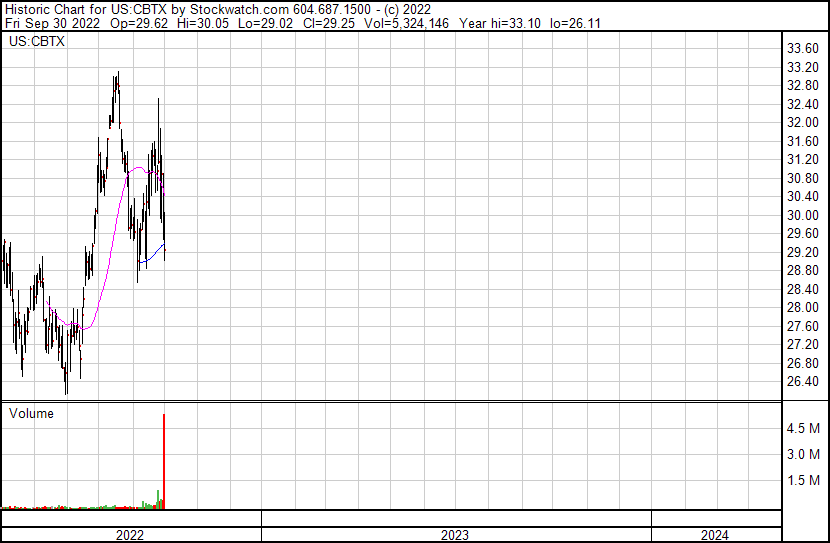
Task: Click the tall red volume spike bar
Action: (x=163, y=460)
